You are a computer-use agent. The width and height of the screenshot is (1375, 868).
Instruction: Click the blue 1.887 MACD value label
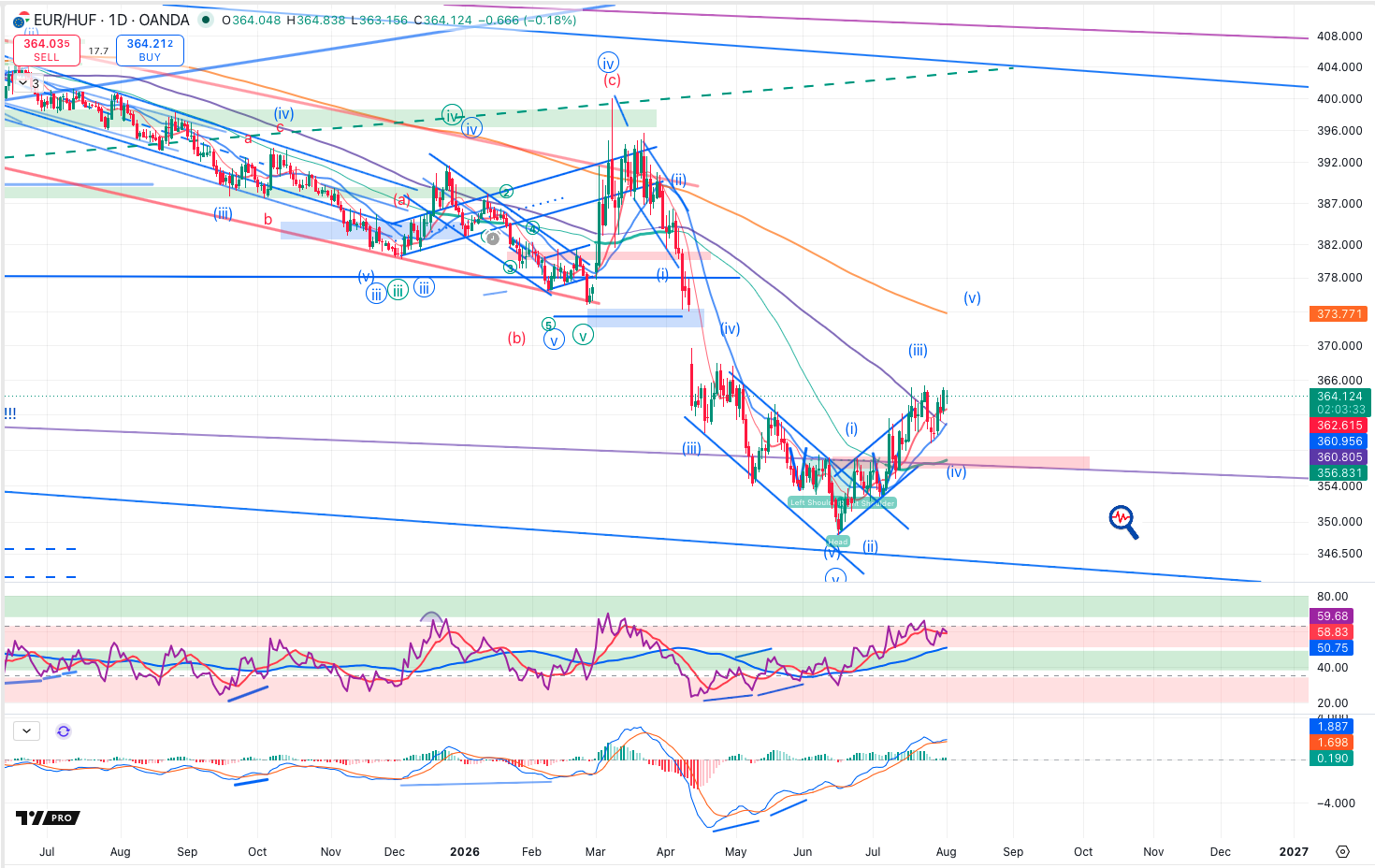(x=1332, y=727)
